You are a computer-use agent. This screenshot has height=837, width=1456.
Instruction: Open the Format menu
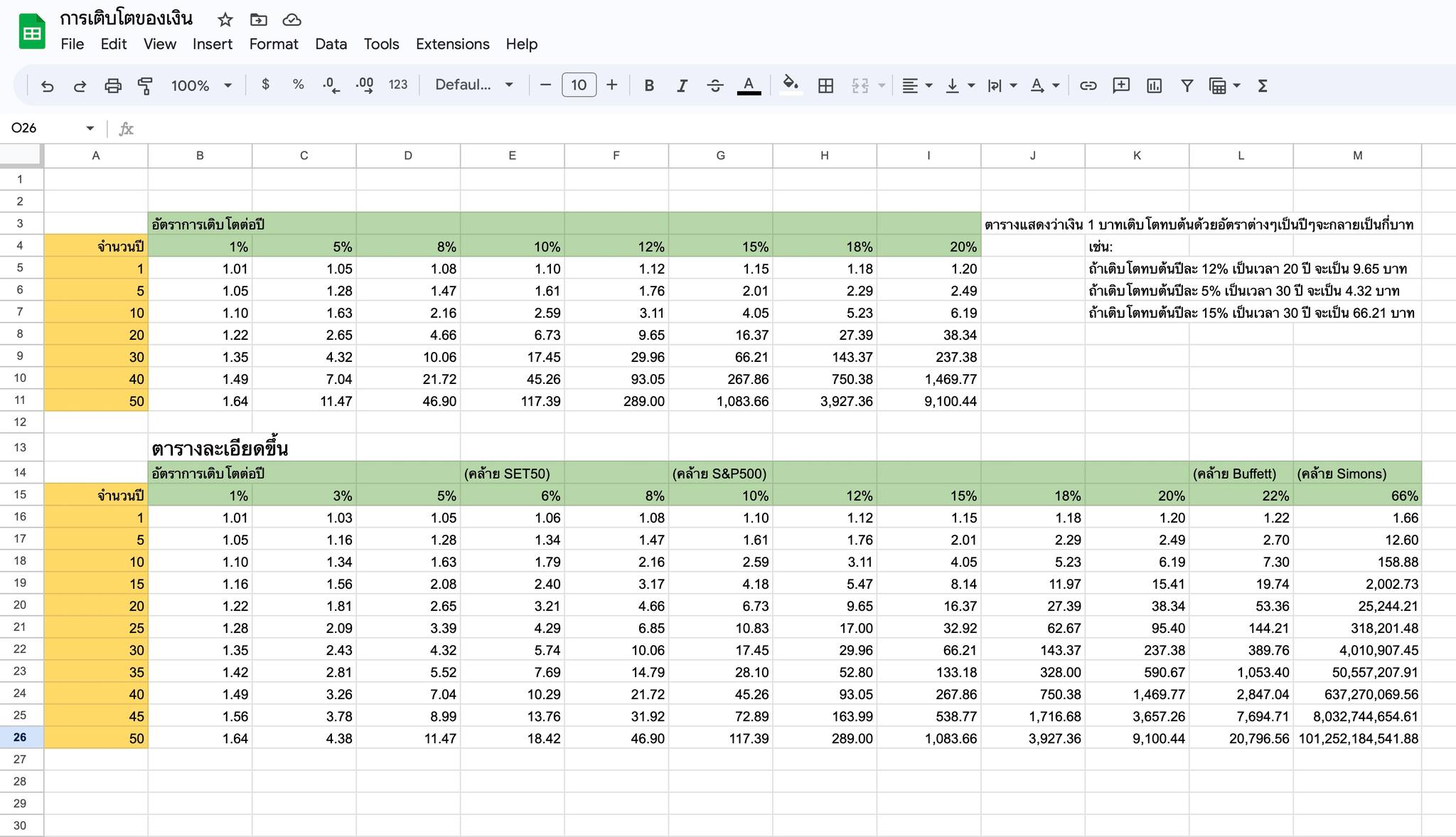[x=273, y=44]
